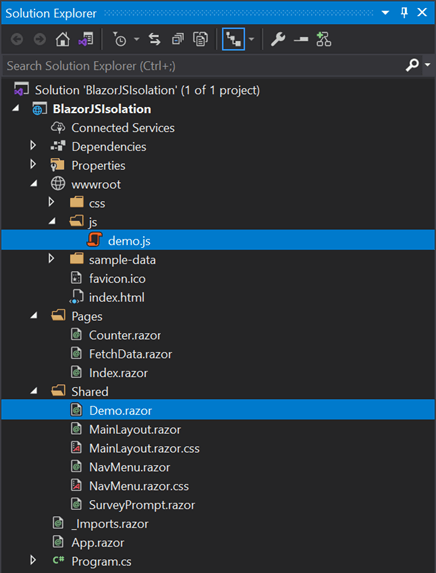Open the Solution Explorer window options dropdown

(385, 13)
